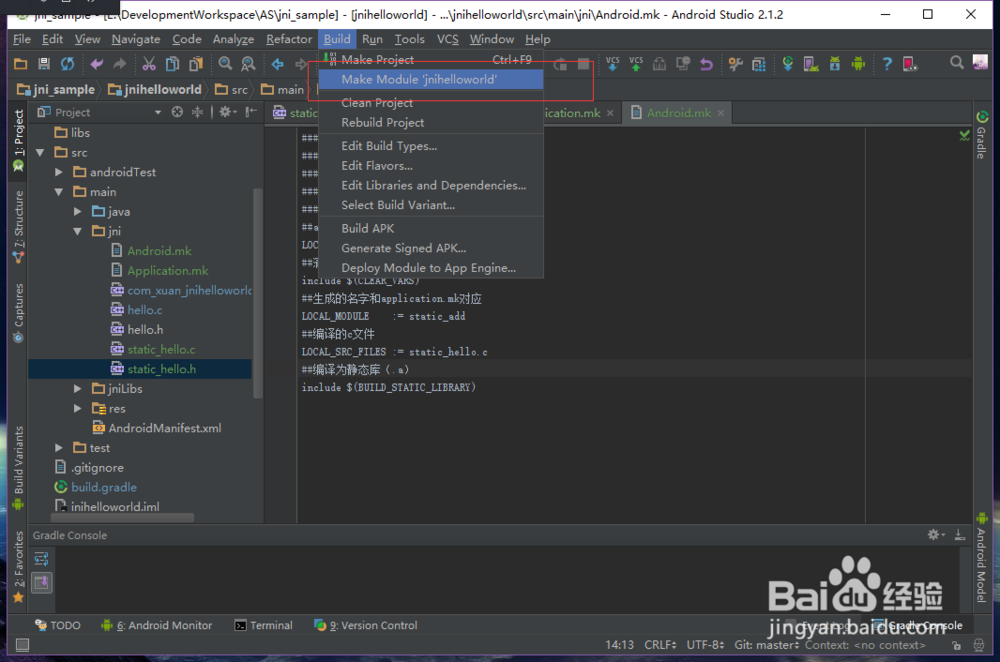The image size is (1000, 662).
Task: Open the Project panel gear settings dropdown
Action: (x=228, y=112)
